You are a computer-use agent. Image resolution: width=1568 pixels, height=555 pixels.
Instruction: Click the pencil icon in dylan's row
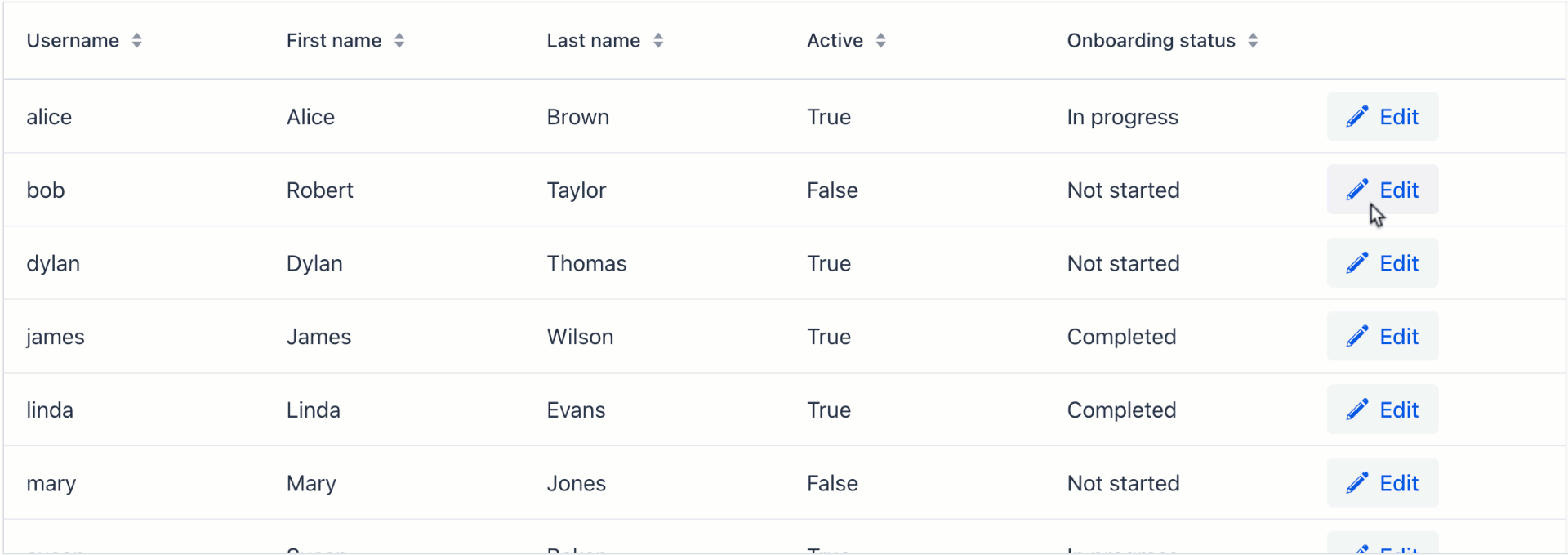pos(1356,263)
